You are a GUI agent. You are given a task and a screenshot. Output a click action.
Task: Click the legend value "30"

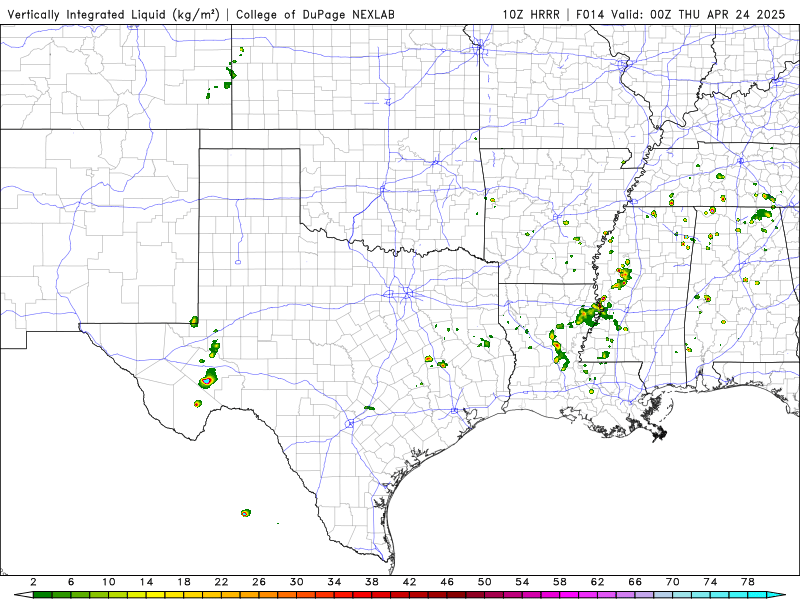pos(297,582)
